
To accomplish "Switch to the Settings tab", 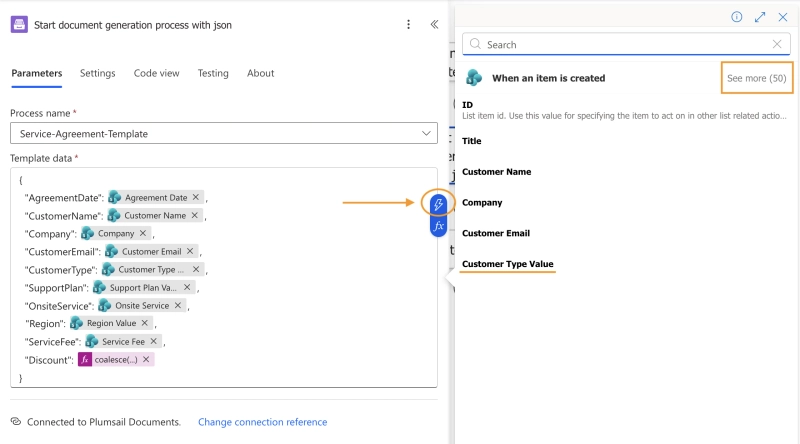I will (97, 73).
